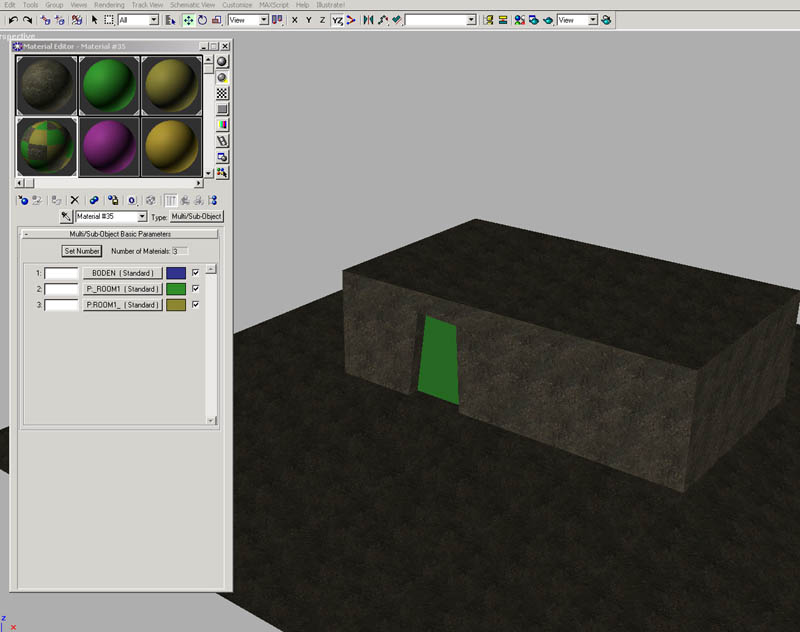
Task: Open the Rendering menu
Action: [x=109, y=5]
